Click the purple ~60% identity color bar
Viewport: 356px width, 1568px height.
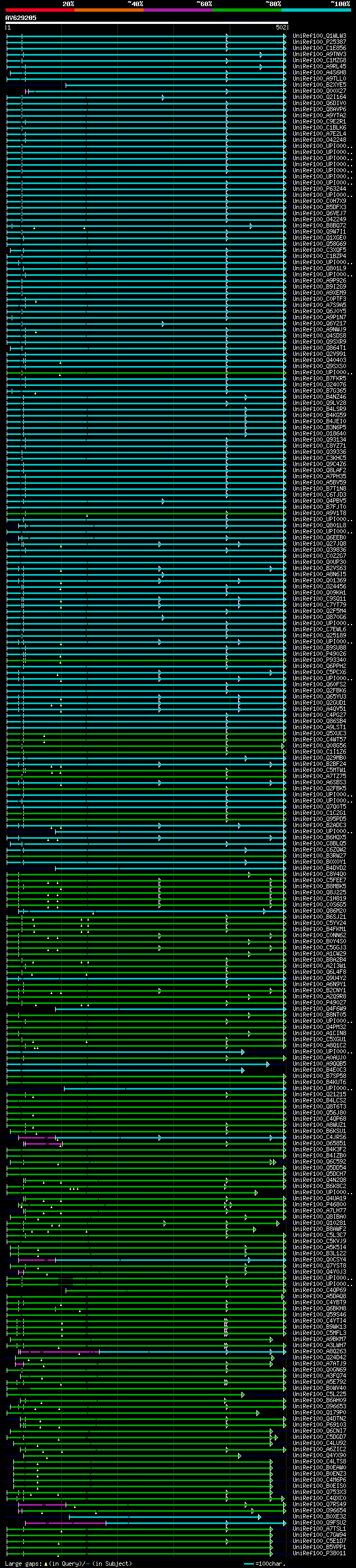(179, 10)
